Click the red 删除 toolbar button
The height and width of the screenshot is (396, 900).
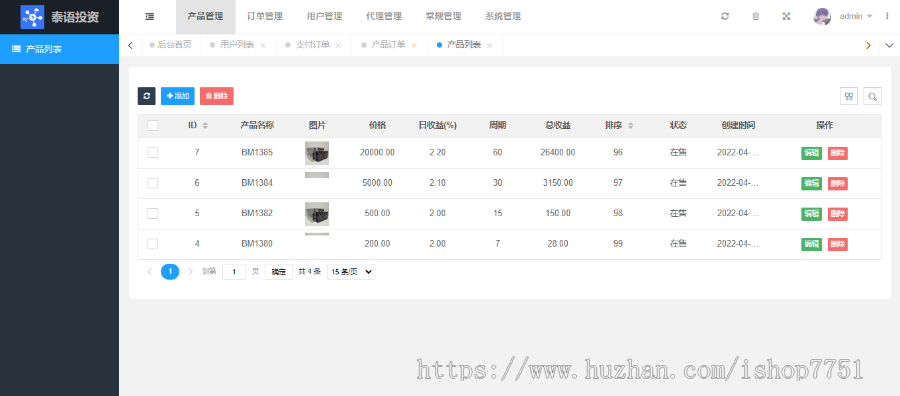(x=217, y=96)
